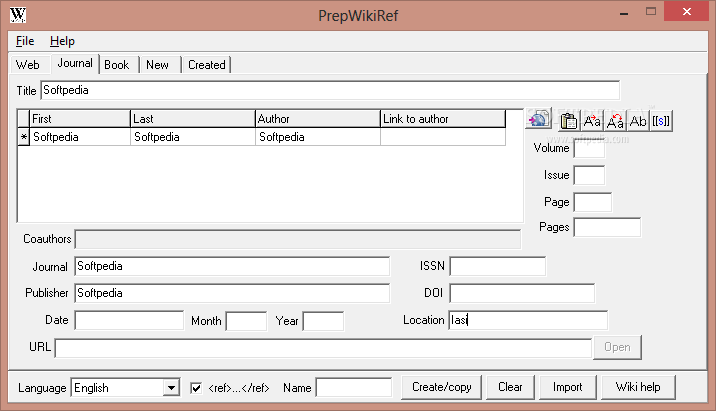Expand the Language dropdown arrow
The width and height of the screenshot is (716, 411).
pyautogui.click(x=171, y=388)
